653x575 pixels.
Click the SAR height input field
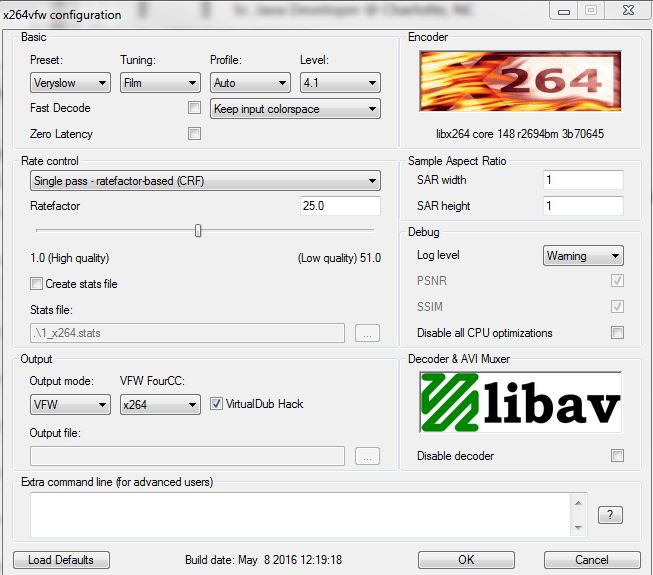[x=583, y=206]
